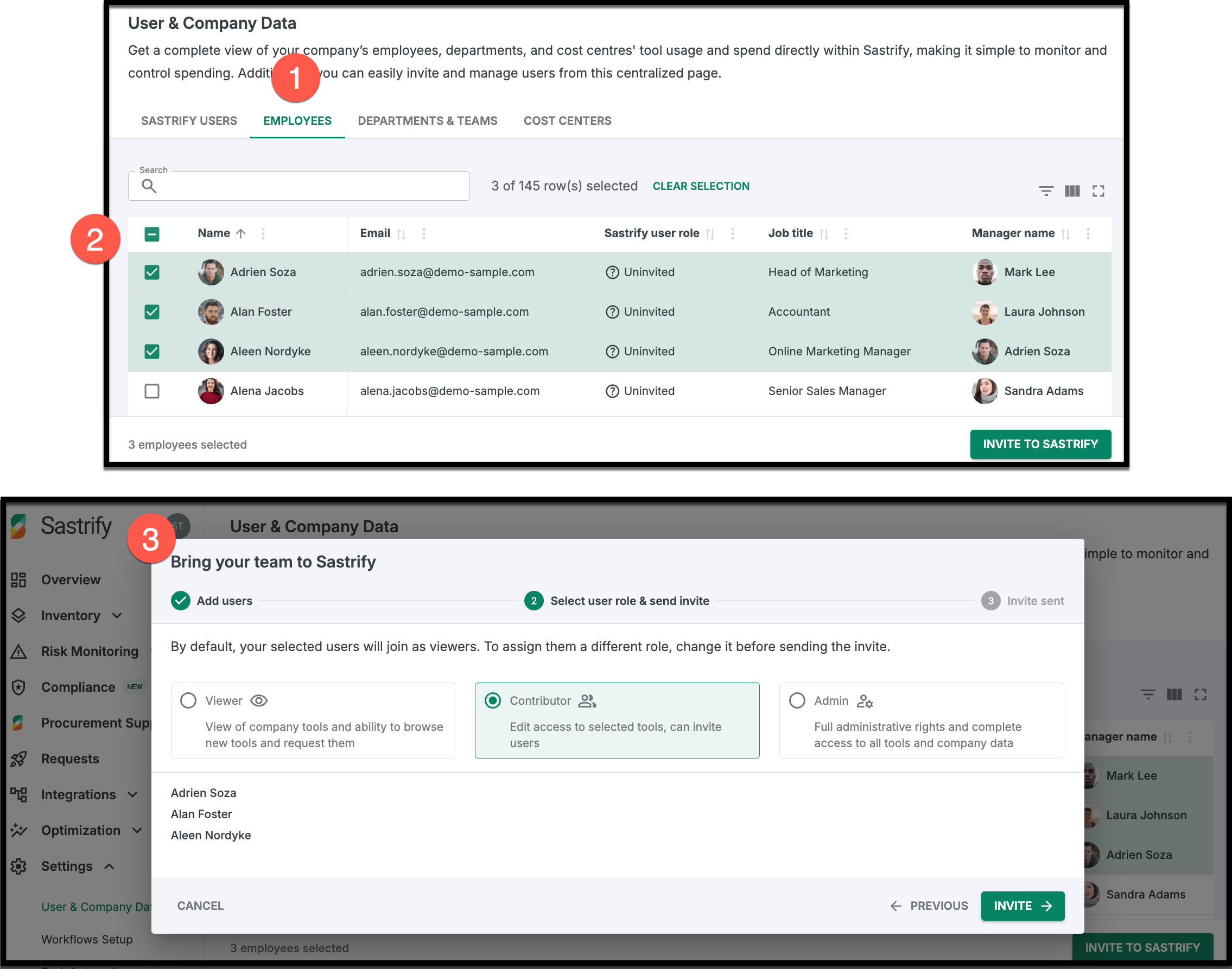Select the Contributor role radio button
1232x969 pixels.
[x=493, y=700]
